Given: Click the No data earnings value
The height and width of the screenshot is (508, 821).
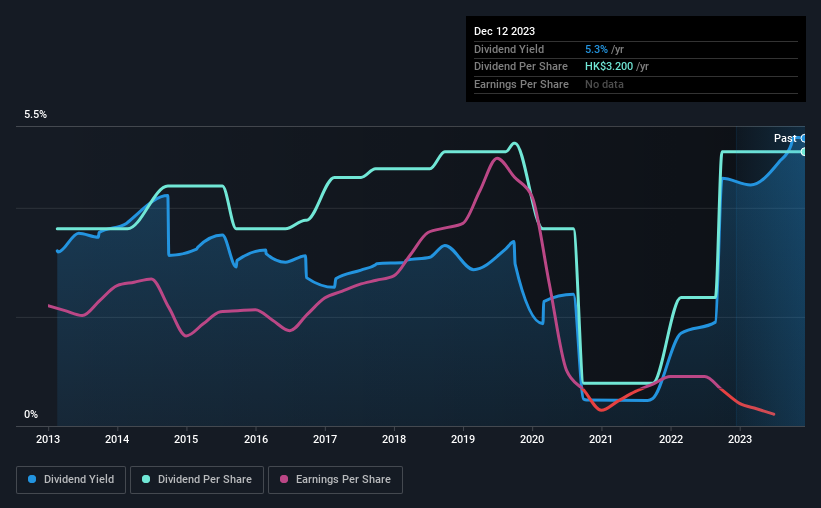Looking at the screenshot, I should pos(604,84).
